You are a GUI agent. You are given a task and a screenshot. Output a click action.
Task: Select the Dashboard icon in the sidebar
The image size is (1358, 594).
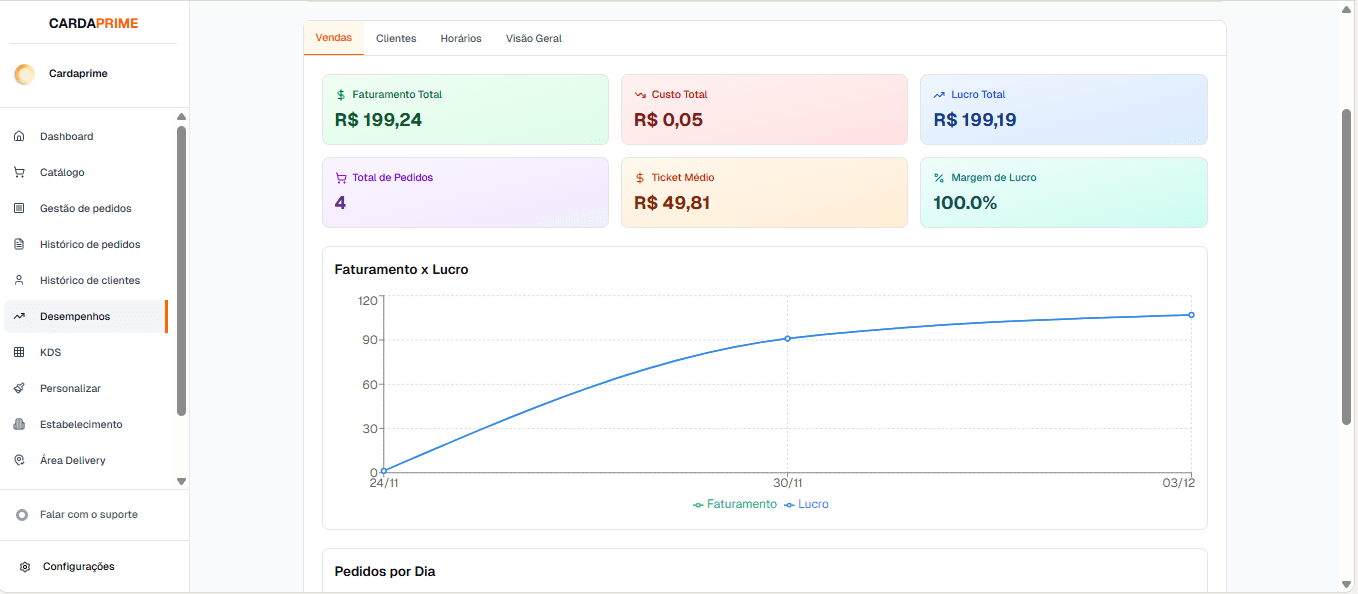(x=19, y=136)
